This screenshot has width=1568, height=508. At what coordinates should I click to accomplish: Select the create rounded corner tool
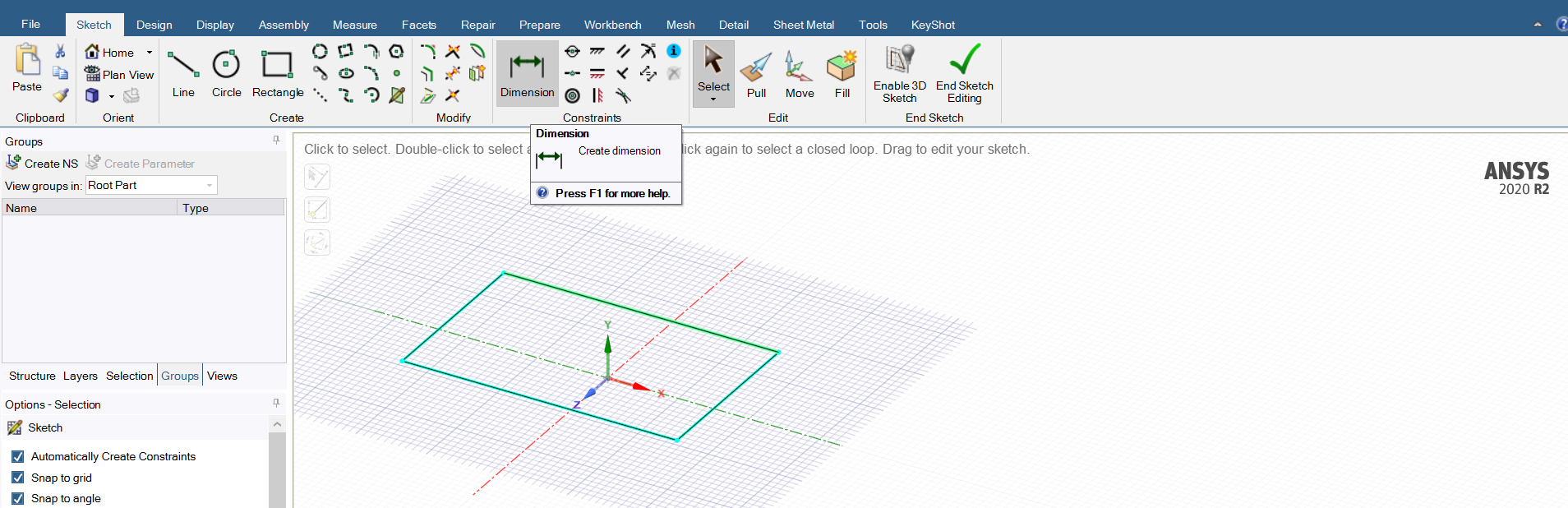428,51
